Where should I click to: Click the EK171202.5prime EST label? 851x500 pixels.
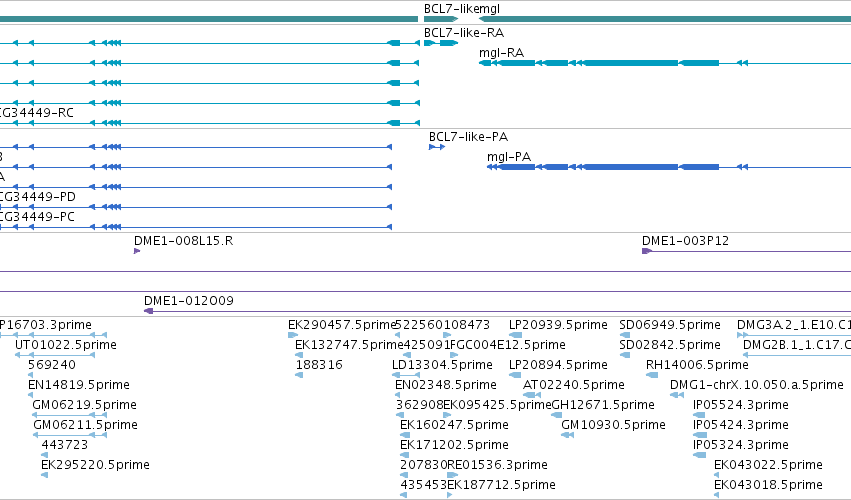coord(454,445)
